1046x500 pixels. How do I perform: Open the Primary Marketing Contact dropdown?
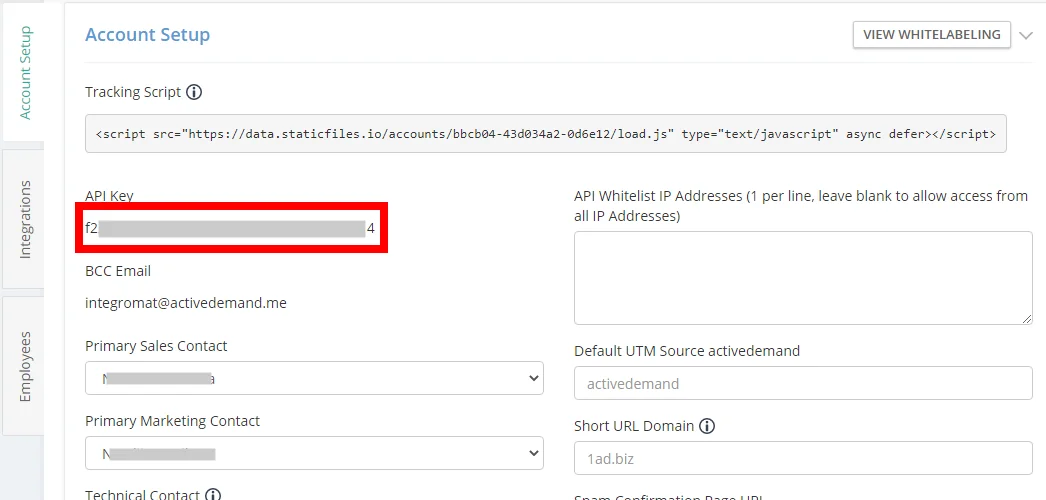pos(314,453)
